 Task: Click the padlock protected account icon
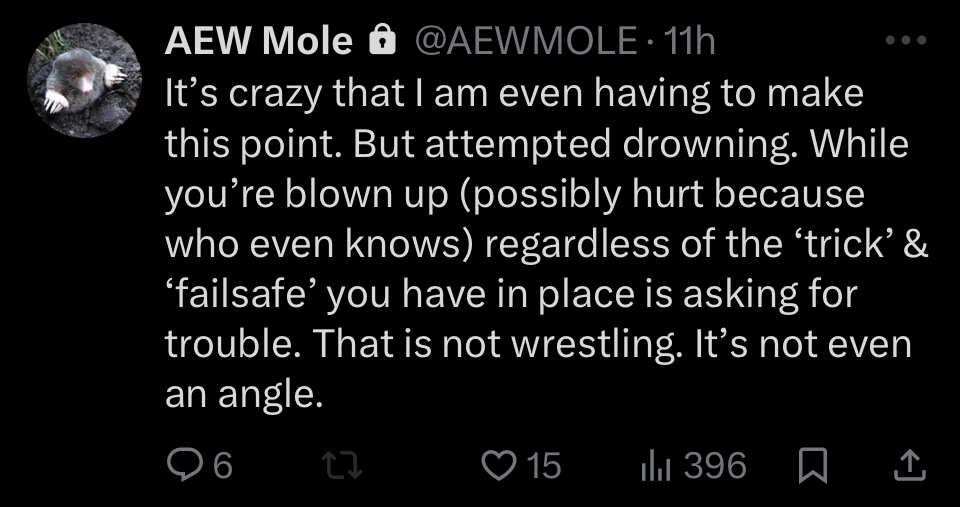(381, 41)
